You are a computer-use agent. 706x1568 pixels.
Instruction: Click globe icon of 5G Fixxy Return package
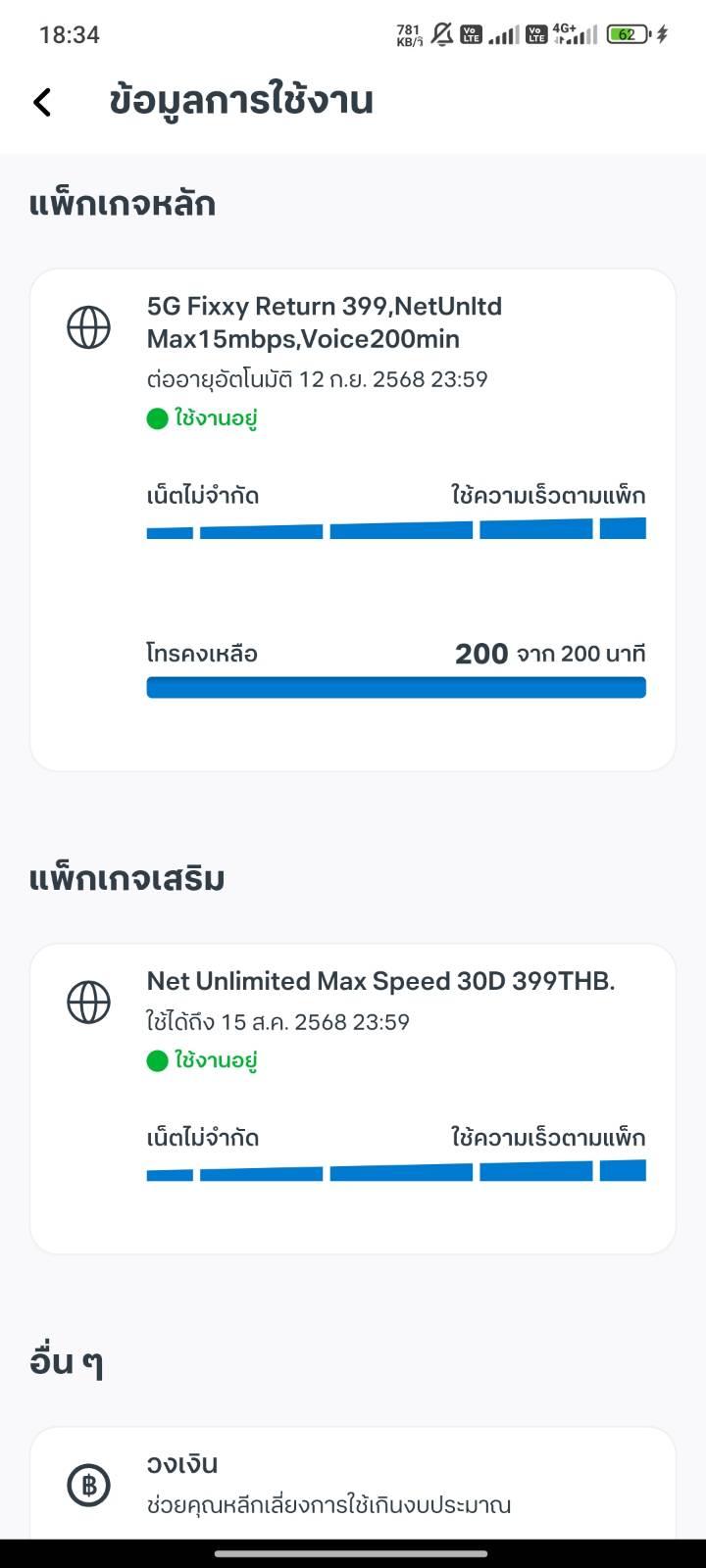[88, 326]
